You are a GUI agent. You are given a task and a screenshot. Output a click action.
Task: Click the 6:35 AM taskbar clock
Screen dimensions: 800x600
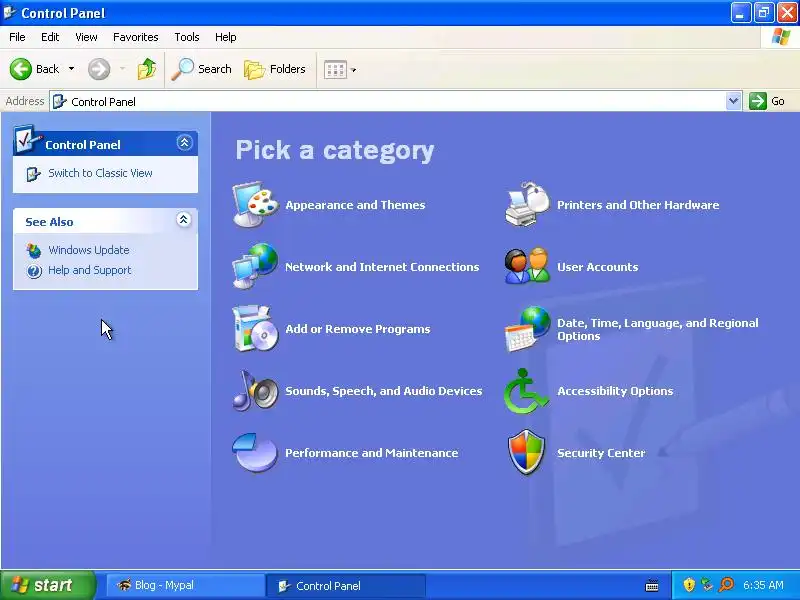click(x=763, y=585)
